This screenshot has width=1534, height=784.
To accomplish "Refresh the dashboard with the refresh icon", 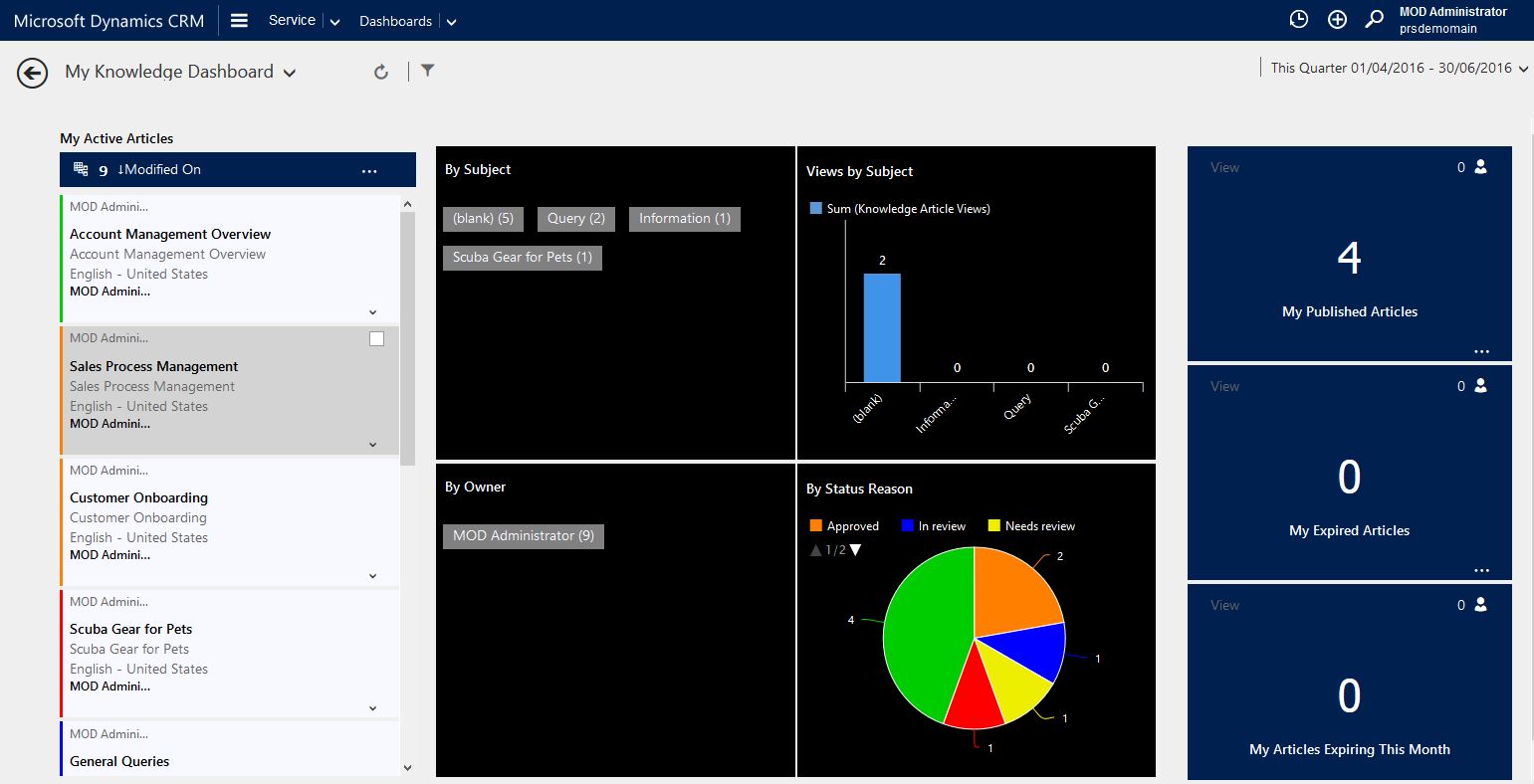I will 381,71.
